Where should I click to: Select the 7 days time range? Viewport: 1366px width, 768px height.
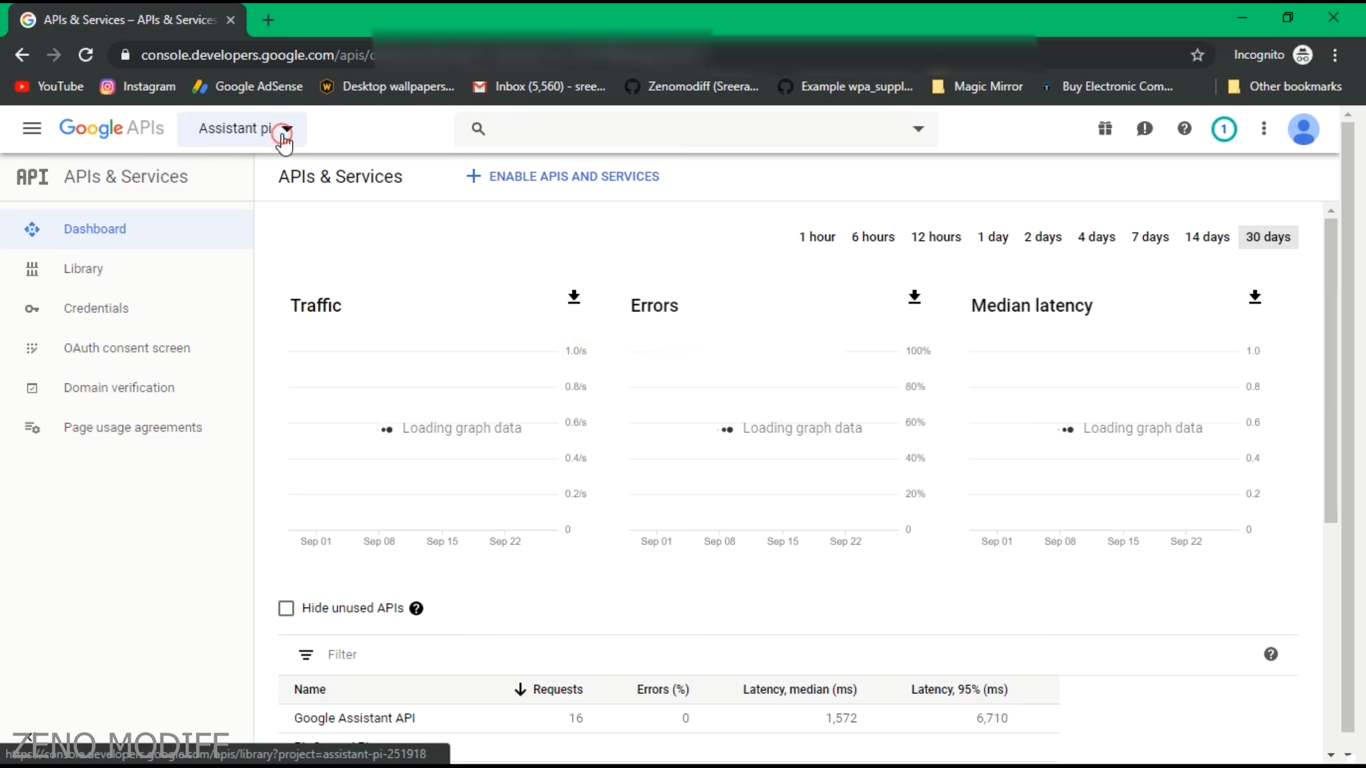click(1150, 237)
